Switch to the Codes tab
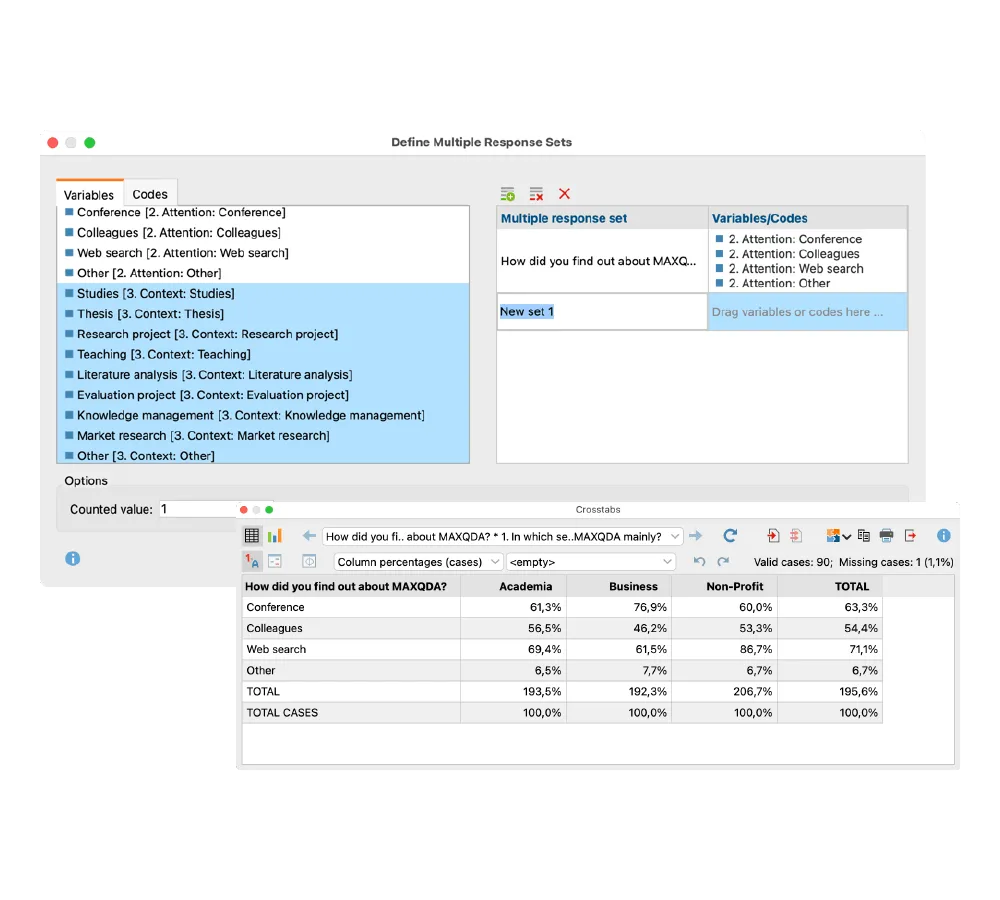Image resolution: width=1000 pixels, height=900 pixels. tap(150, 195)
